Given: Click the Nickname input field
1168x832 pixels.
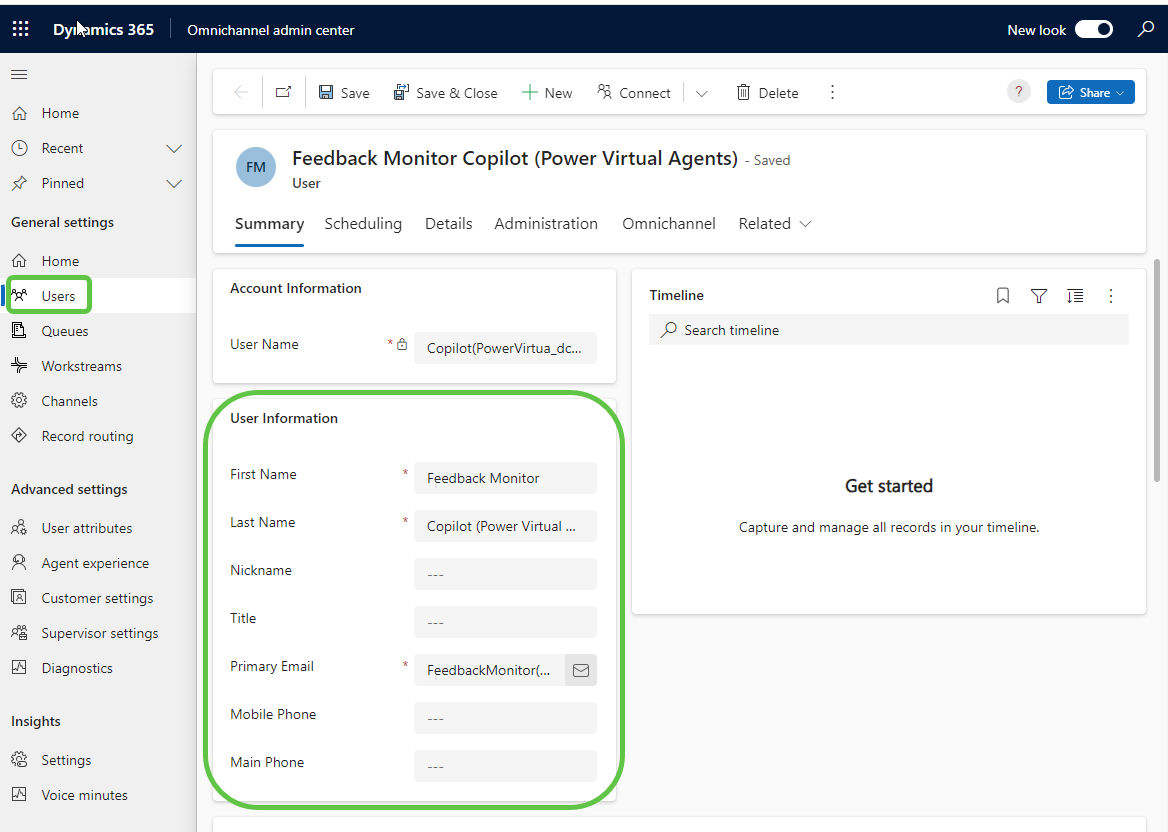Looking at the screenshot, I should tap(505, 574).
